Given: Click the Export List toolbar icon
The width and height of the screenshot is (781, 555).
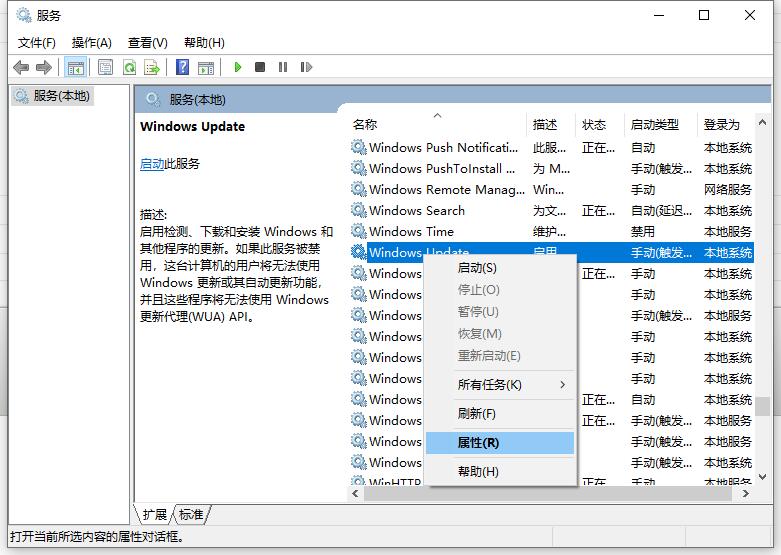Looking at the screenshot, I should pos(152,67).
